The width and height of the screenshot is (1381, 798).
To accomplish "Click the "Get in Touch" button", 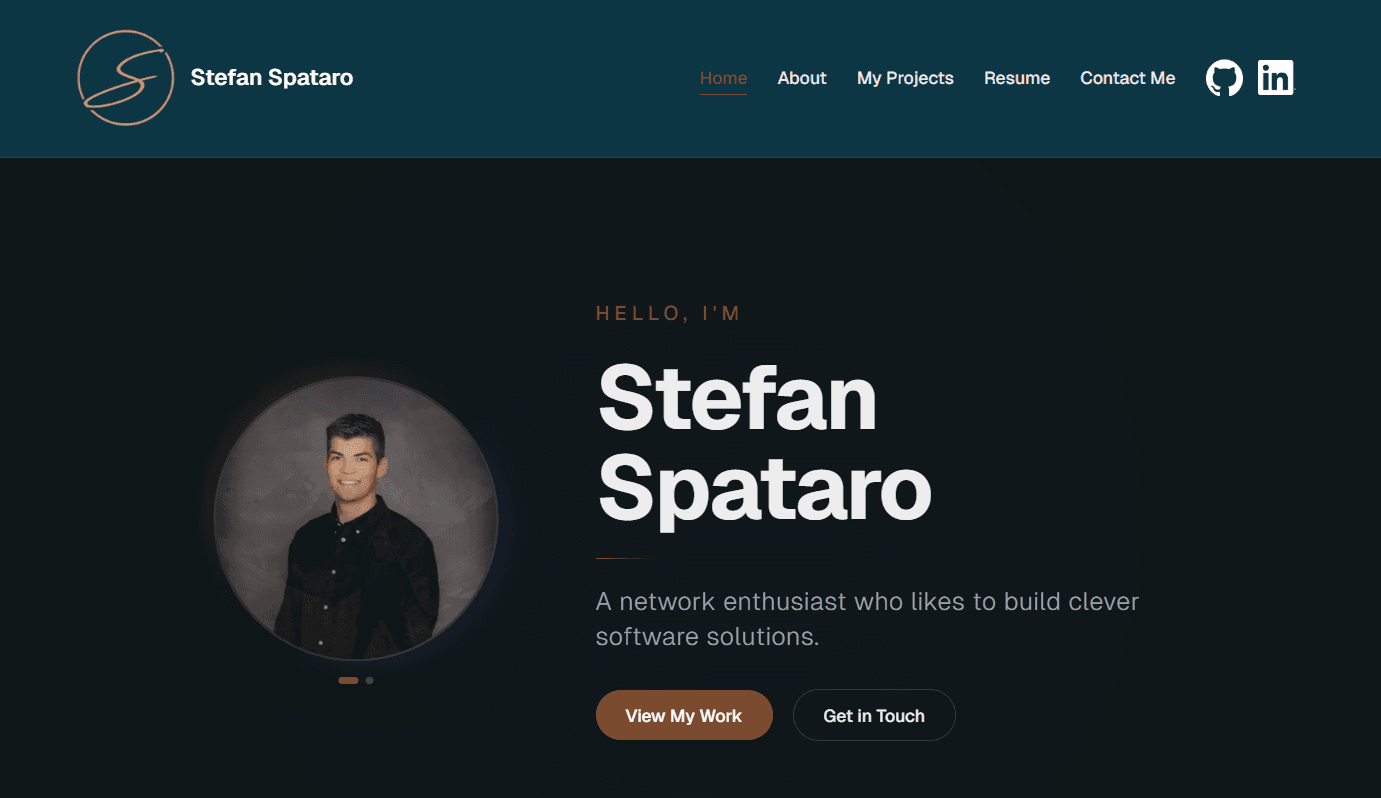I will click(874, 715).
